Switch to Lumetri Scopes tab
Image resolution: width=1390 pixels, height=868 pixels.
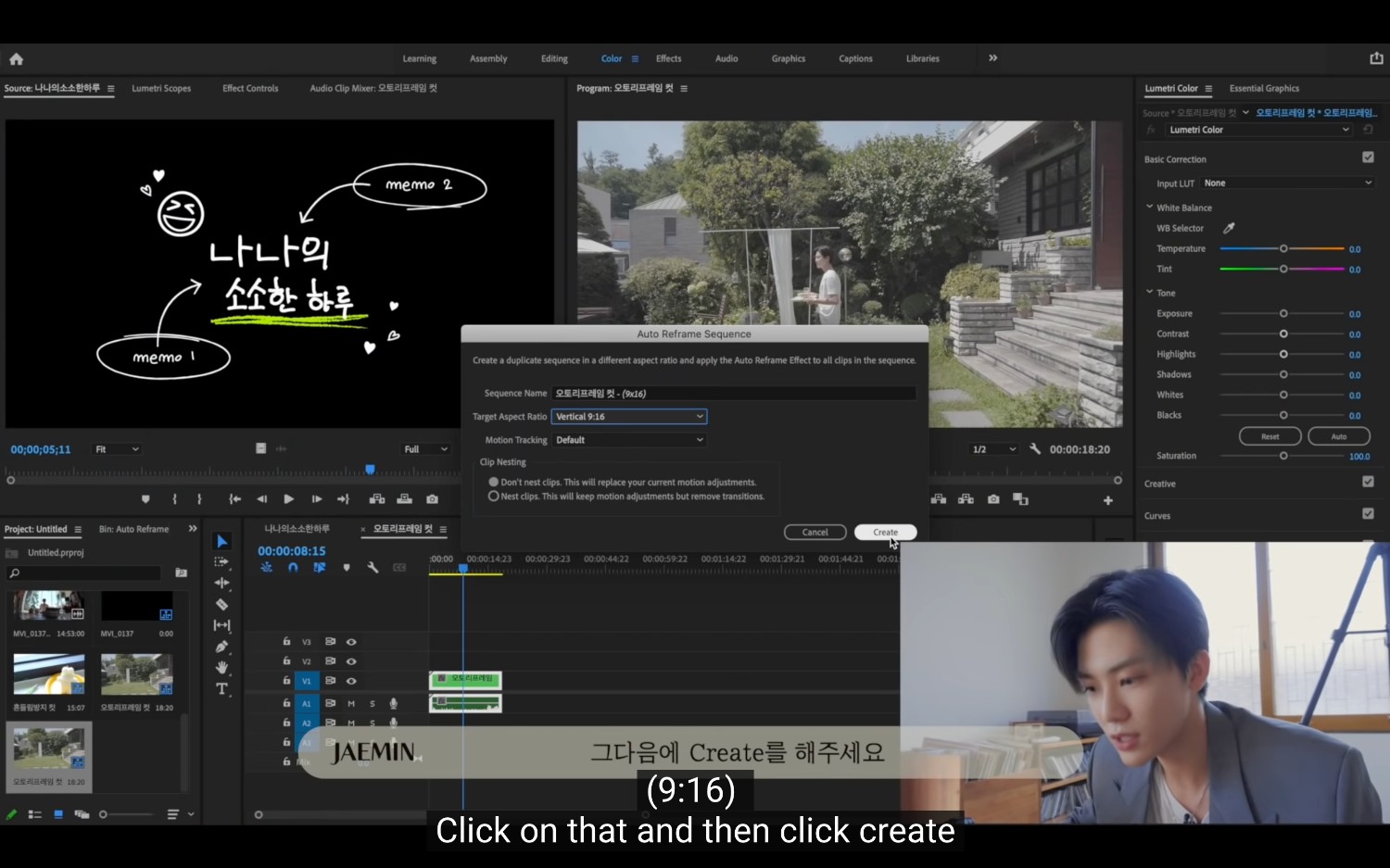[x=161, y=88]
